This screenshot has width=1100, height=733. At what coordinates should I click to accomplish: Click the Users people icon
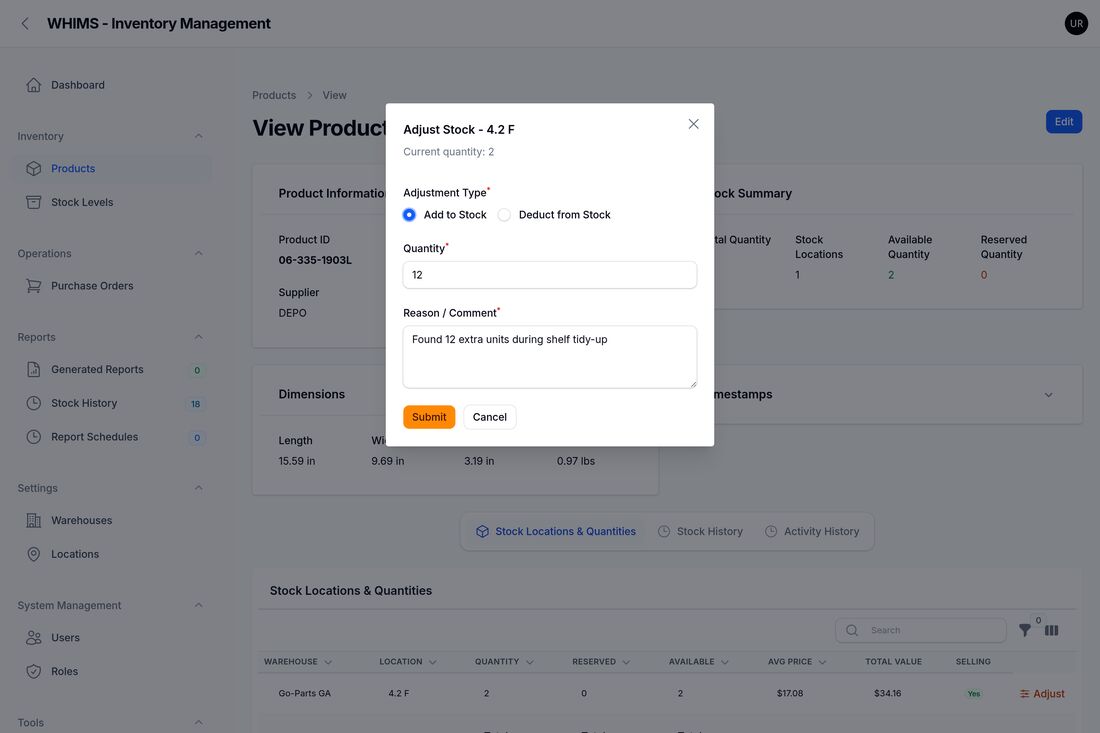(34, 638)
